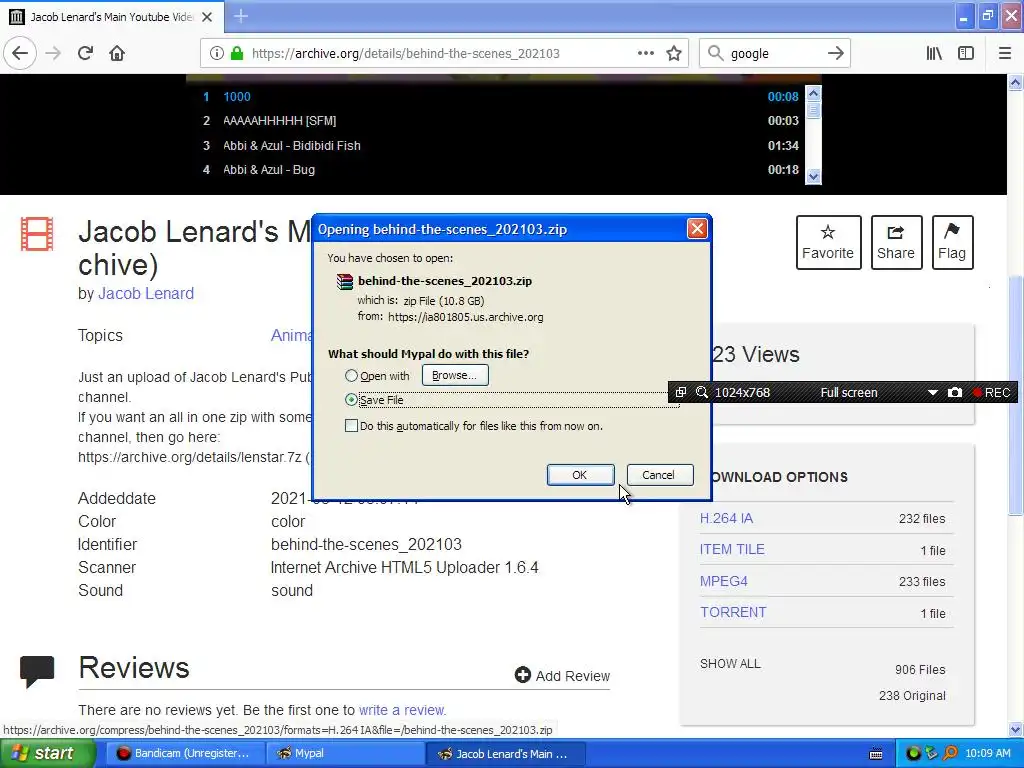
Task: Click the google search input field
Action: point(774,54)
